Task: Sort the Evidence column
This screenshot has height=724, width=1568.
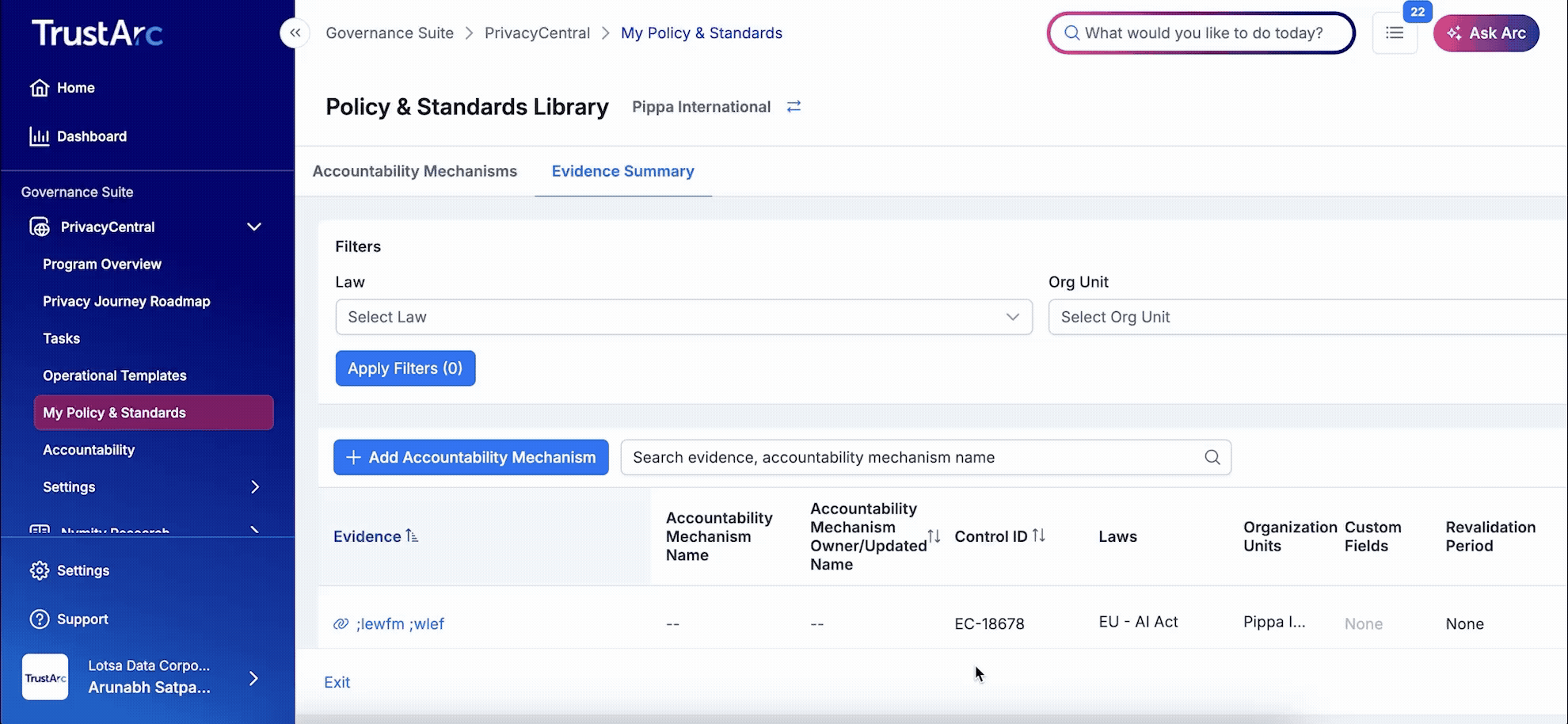Action: 411,536
